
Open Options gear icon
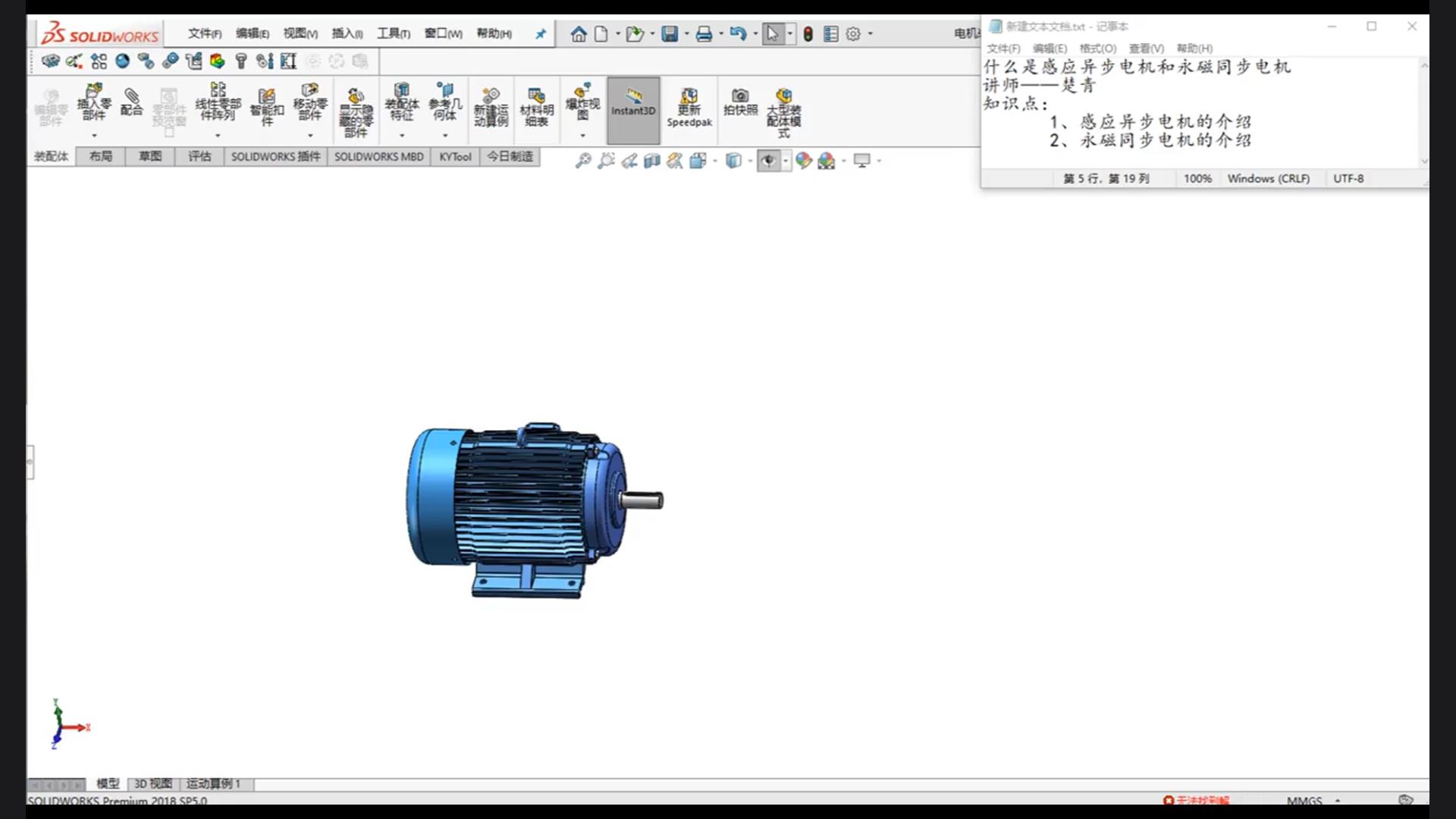[x=853, y=34]
